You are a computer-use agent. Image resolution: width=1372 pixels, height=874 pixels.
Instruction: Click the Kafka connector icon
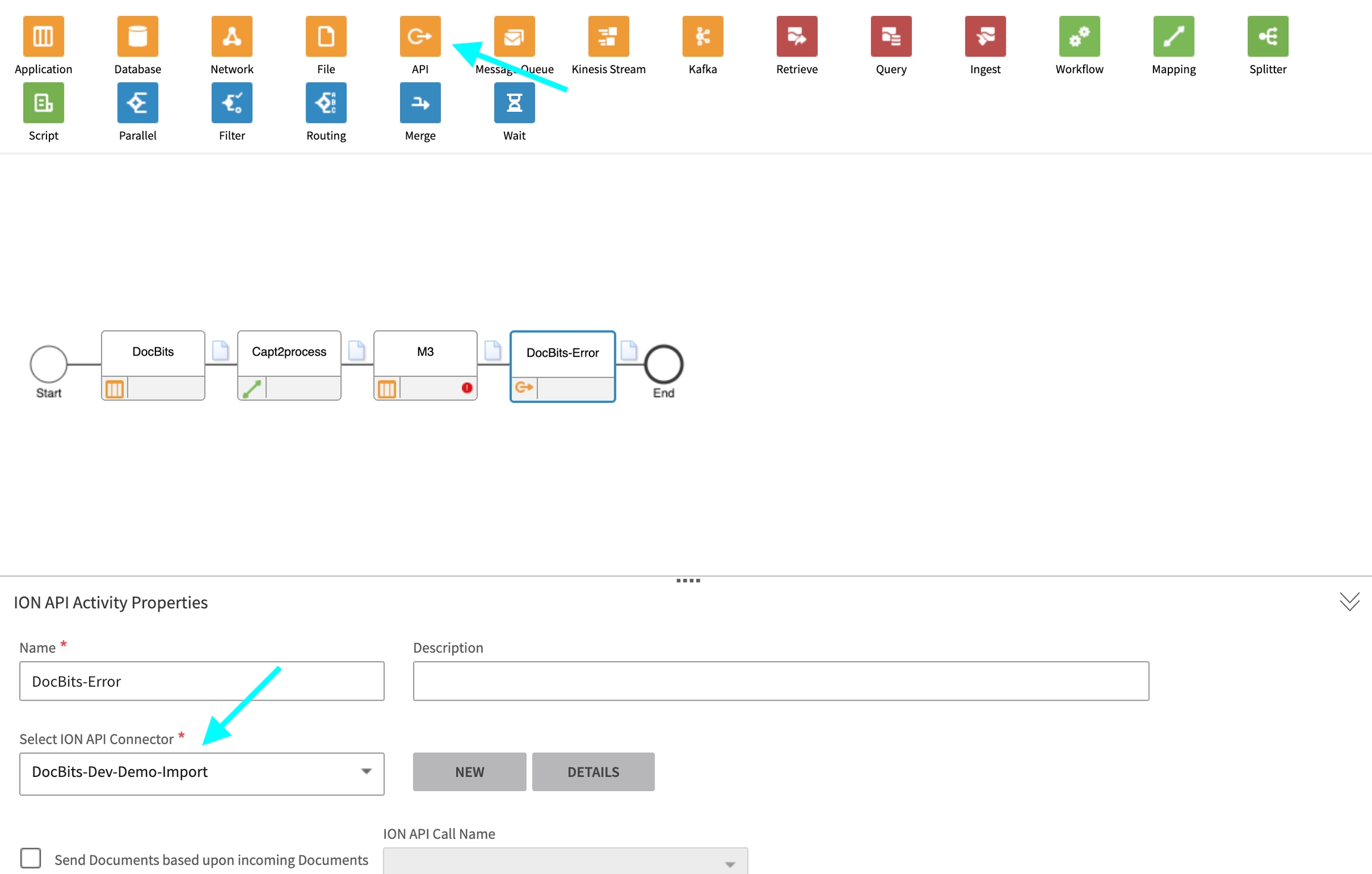[703, 37]
